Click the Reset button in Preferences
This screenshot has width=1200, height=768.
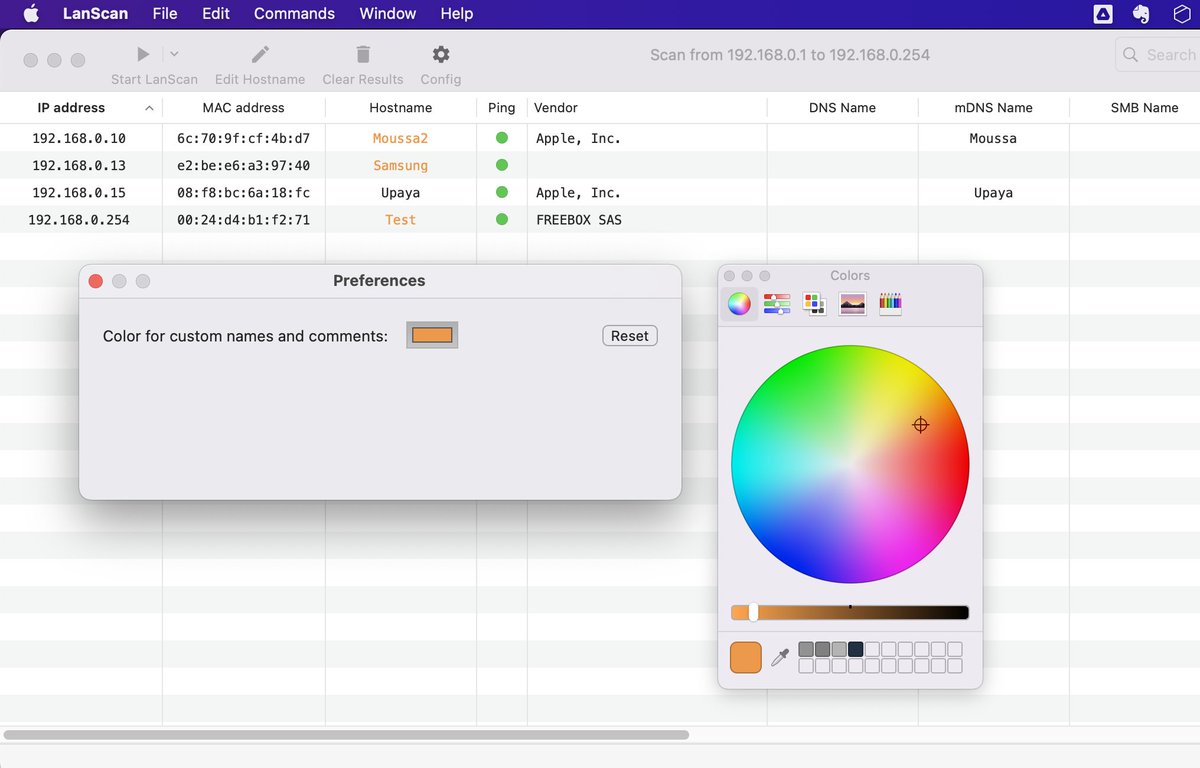630,336
